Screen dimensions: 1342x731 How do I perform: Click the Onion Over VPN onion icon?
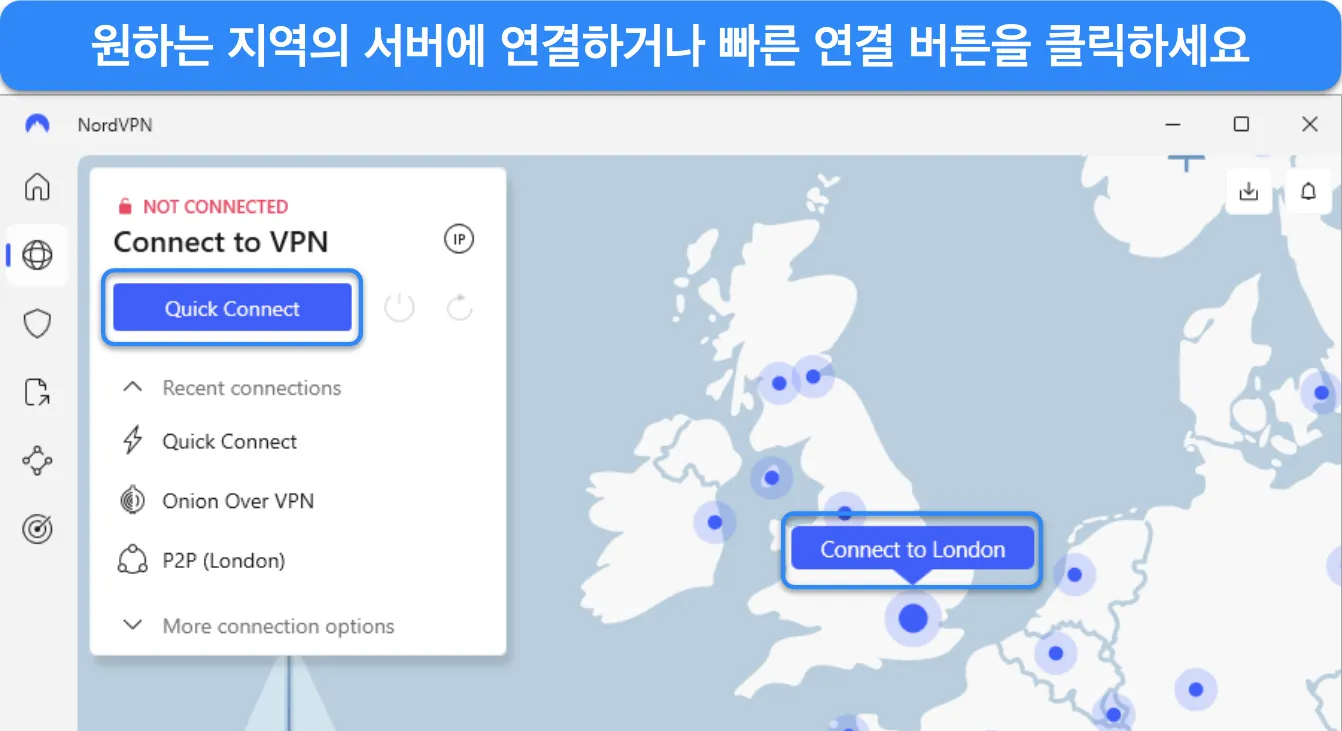point(132,500)
